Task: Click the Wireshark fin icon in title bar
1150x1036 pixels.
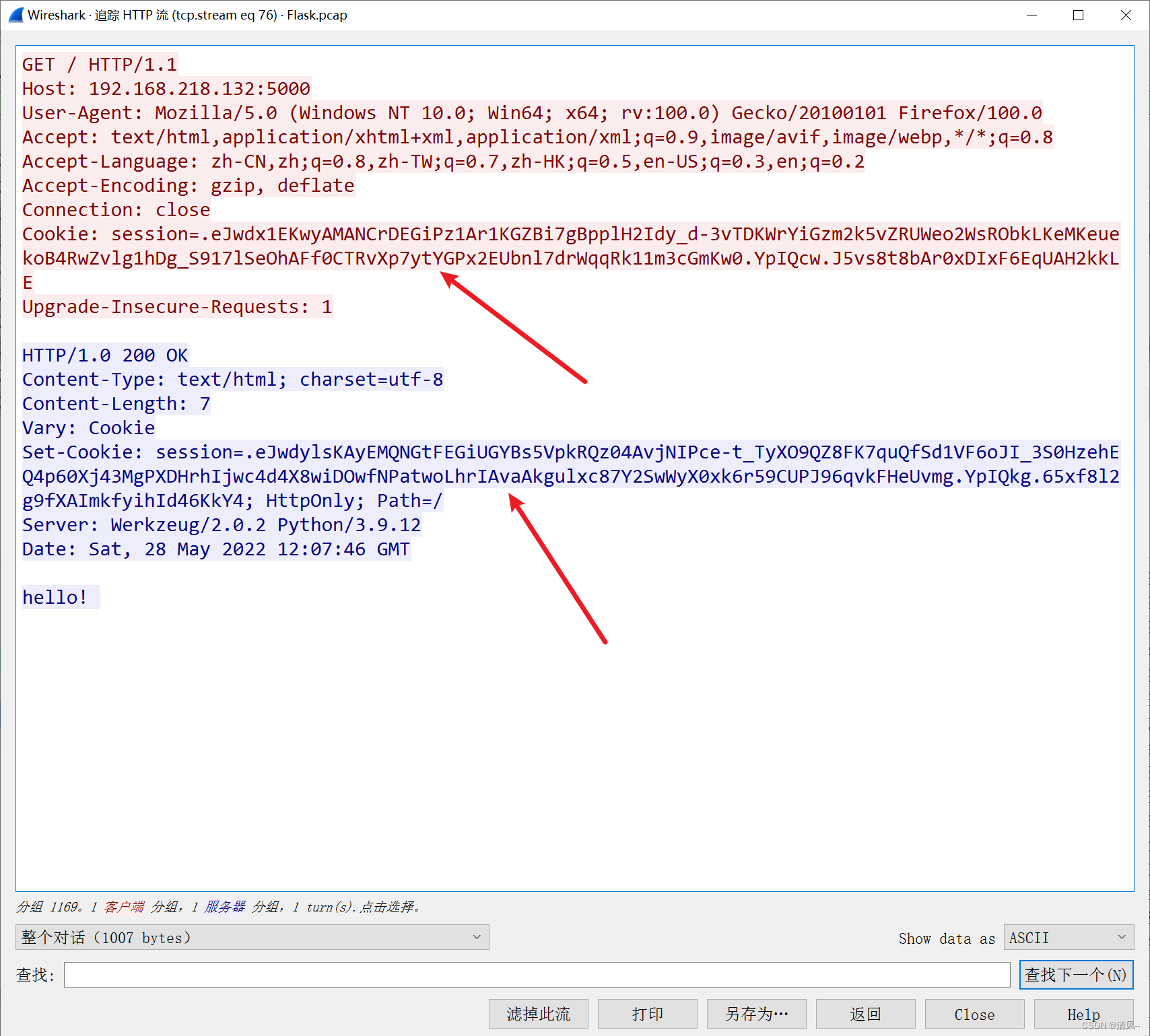Action: pos(16,15)
